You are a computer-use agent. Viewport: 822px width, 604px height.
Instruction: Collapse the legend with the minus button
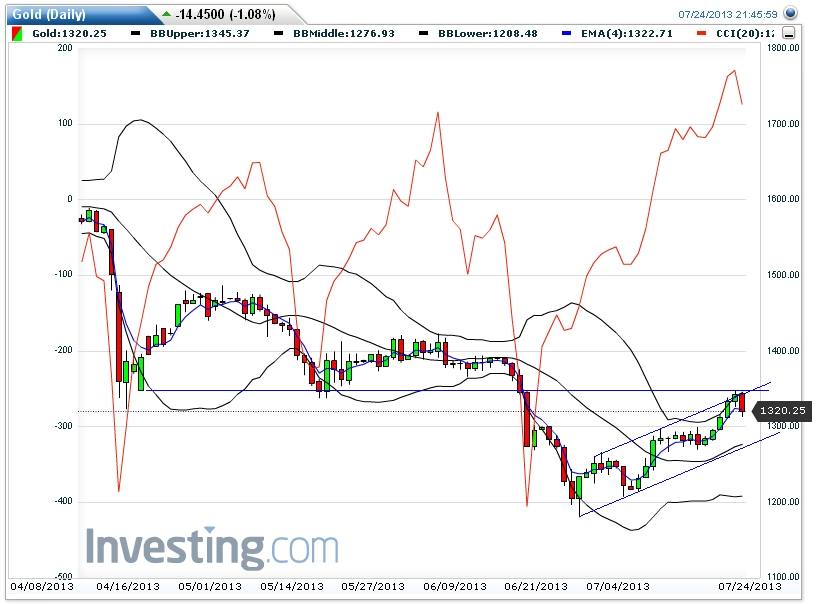[x=789, y=33]
